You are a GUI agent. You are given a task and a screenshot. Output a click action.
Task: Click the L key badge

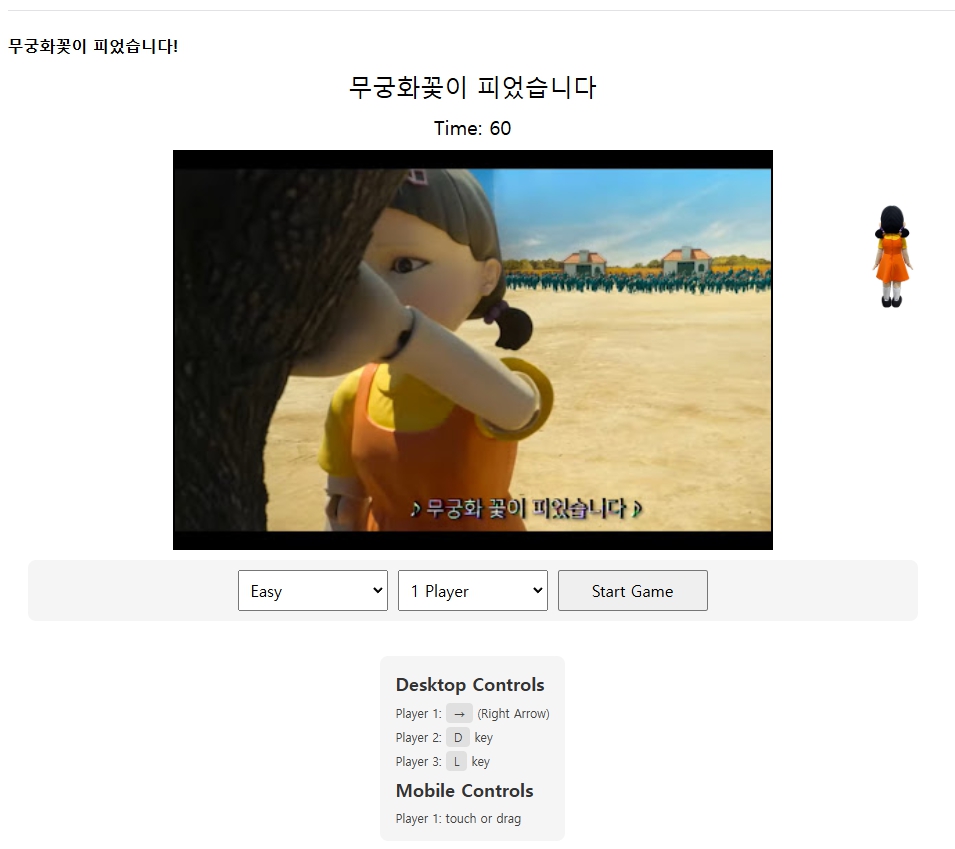[456, 762]
